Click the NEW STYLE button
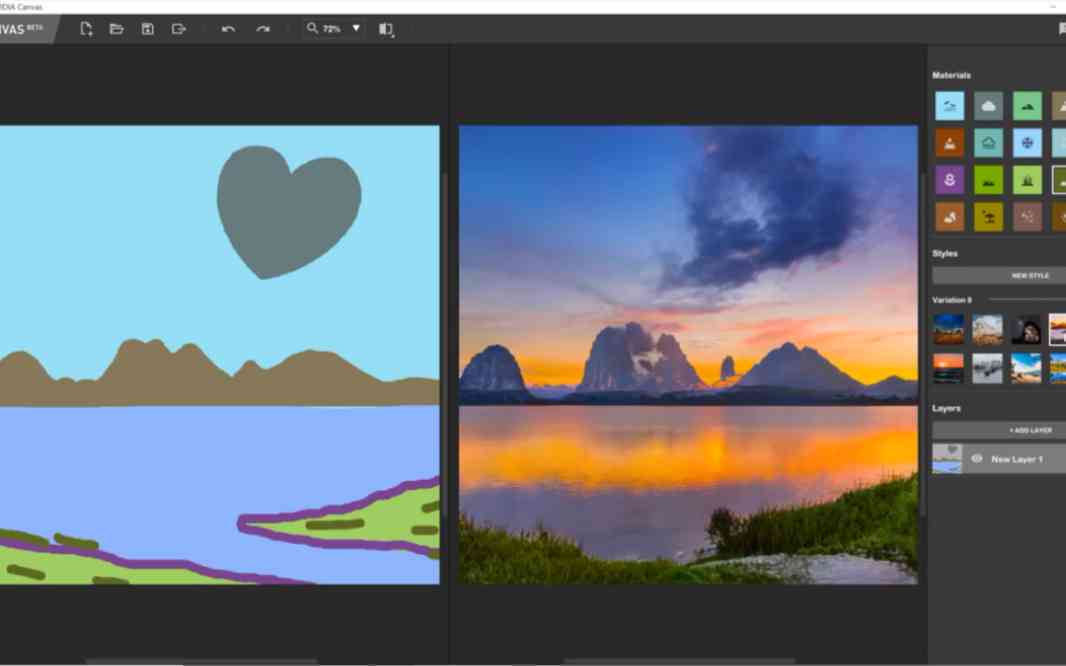 pos(1029,275)
